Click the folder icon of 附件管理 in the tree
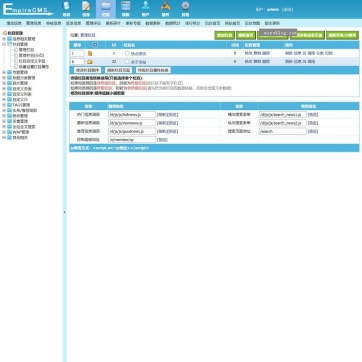The height and width of the screenshot is (362, 362). coord(9,116)
